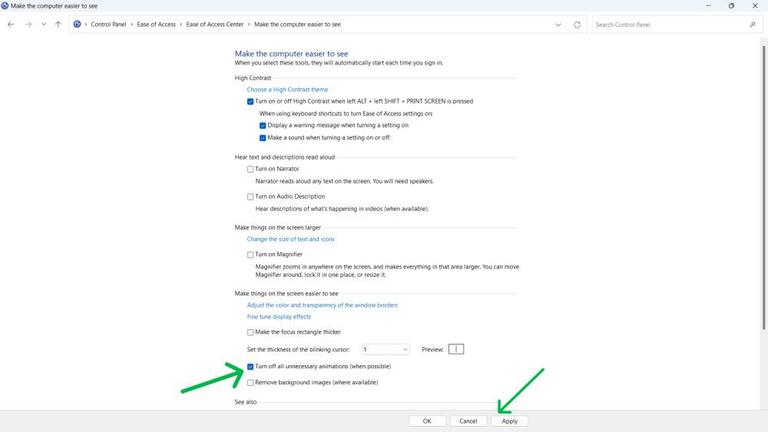The image size is (768, 432).
Task: Open Fine tune display effects link
Action: 279,317
